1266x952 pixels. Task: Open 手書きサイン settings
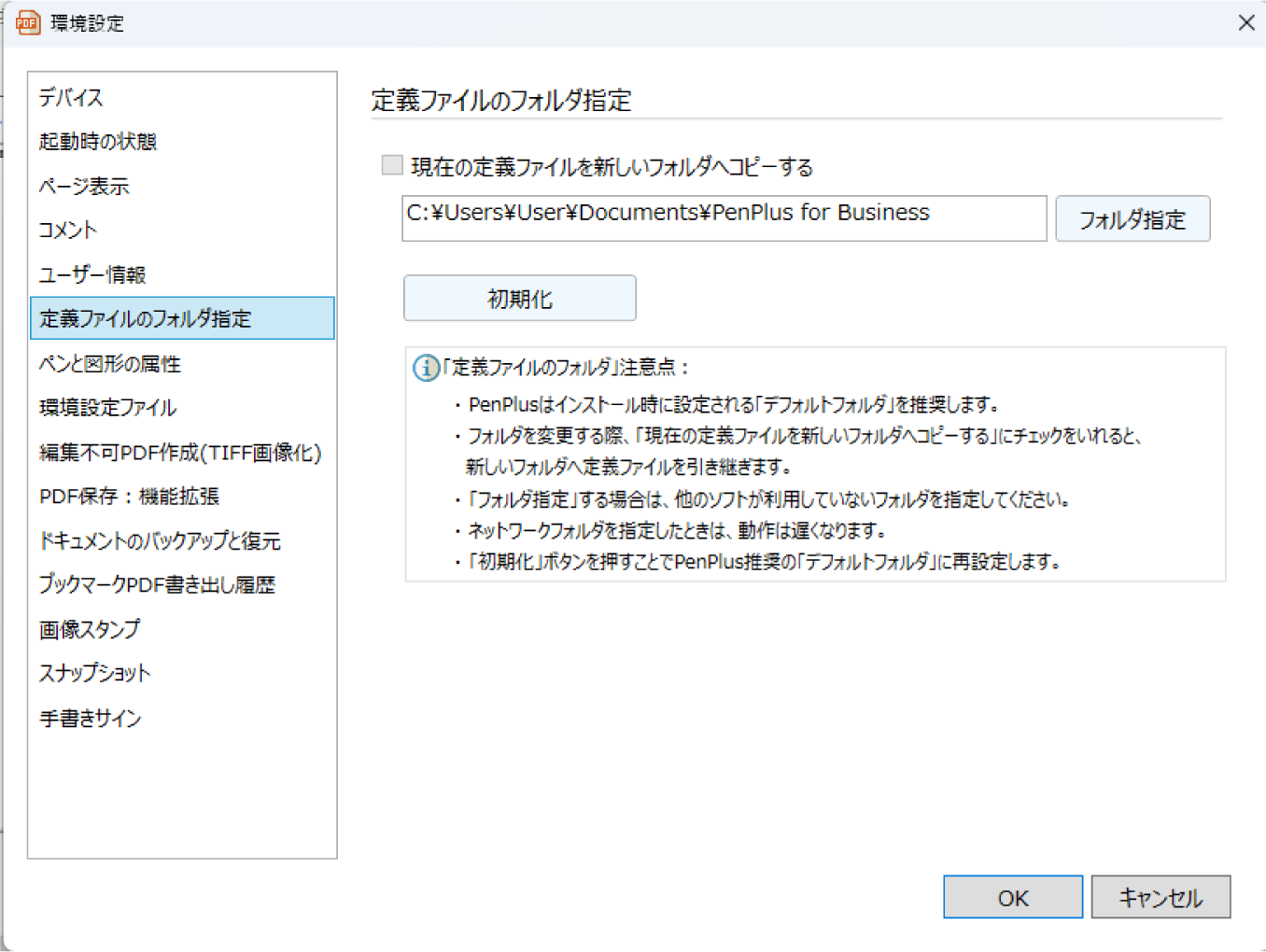point(91,718)
